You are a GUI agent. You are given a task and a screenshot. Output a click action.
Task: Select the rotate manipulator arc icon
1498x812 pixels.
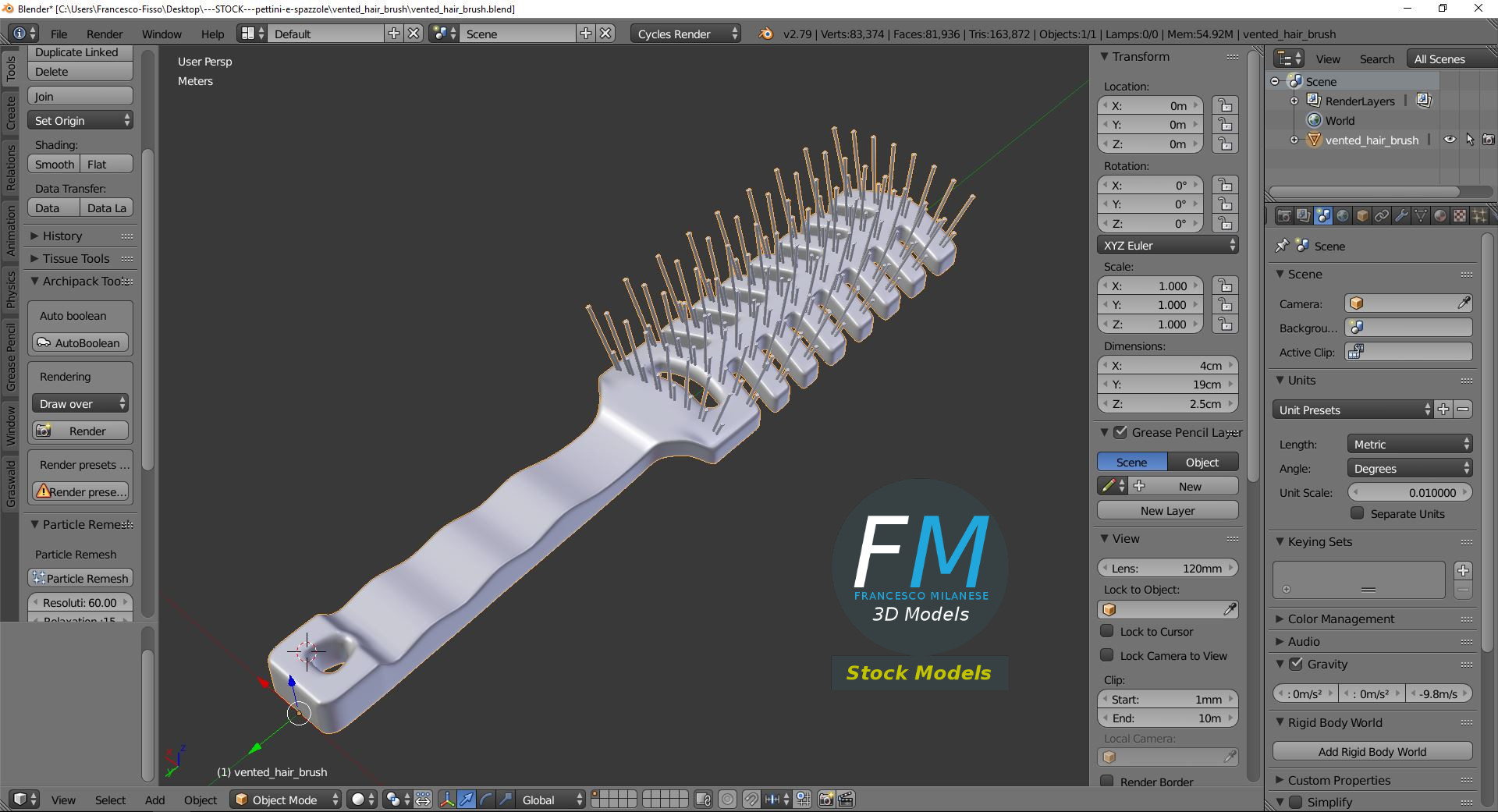(486, 800)
